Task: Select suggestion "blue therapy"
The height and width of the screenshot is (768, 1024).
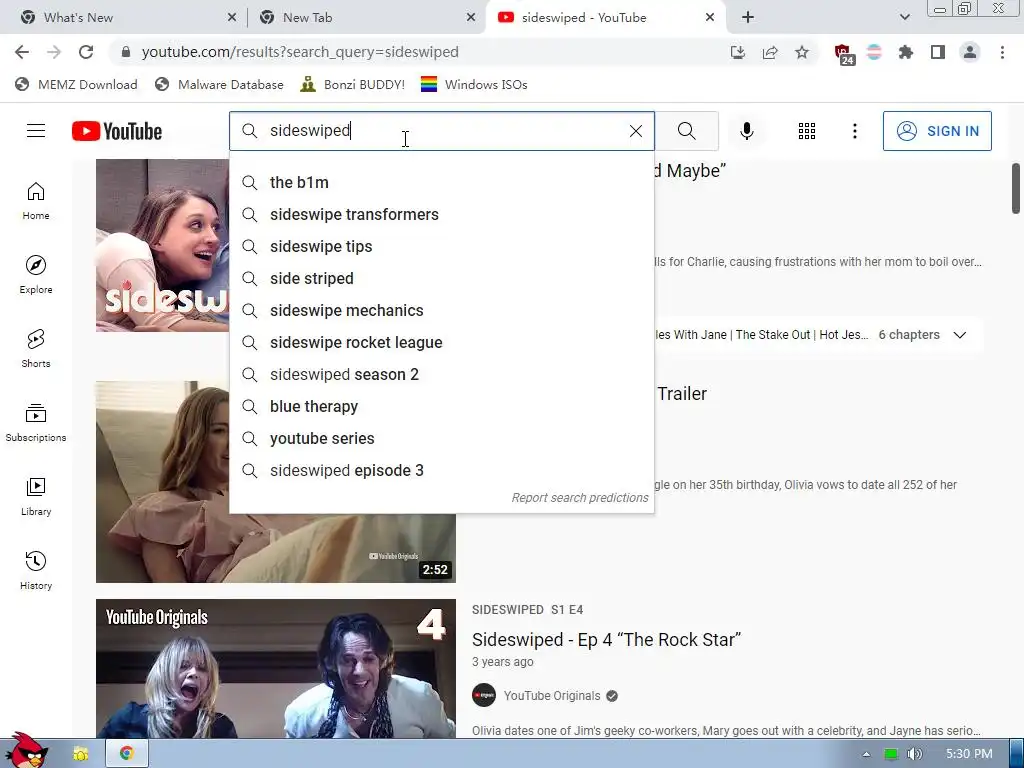Action: pos(441,406)
